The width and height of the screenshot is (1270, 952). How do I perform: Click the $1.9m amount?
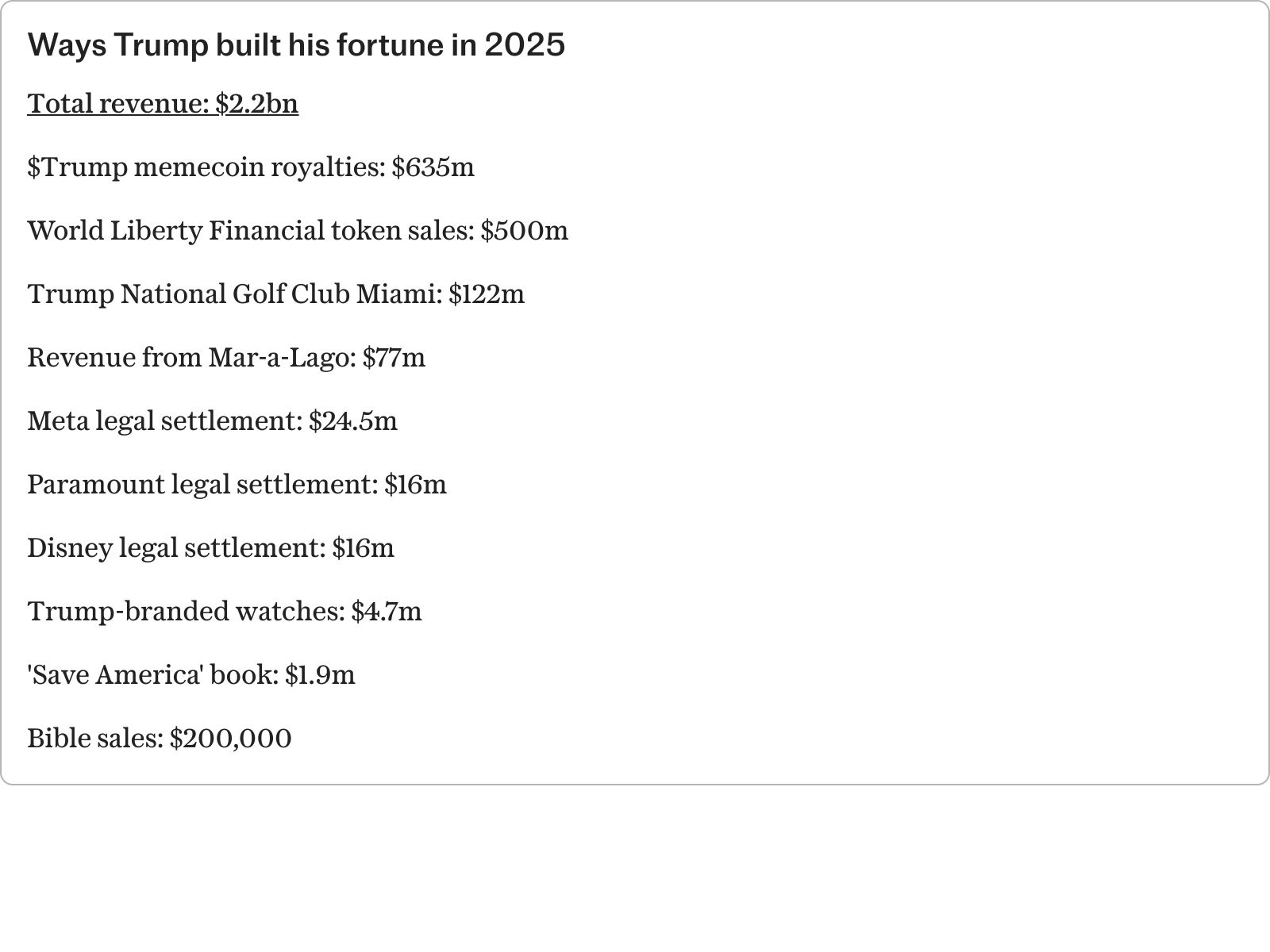tap(320, 675)
